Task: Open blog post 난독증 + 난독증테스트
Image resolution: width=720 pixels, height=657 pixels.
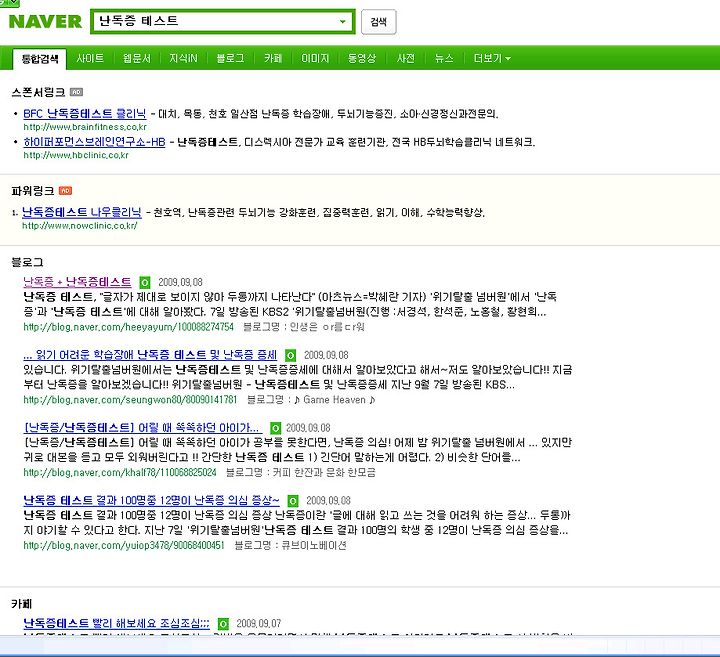Action: (77, 282)
